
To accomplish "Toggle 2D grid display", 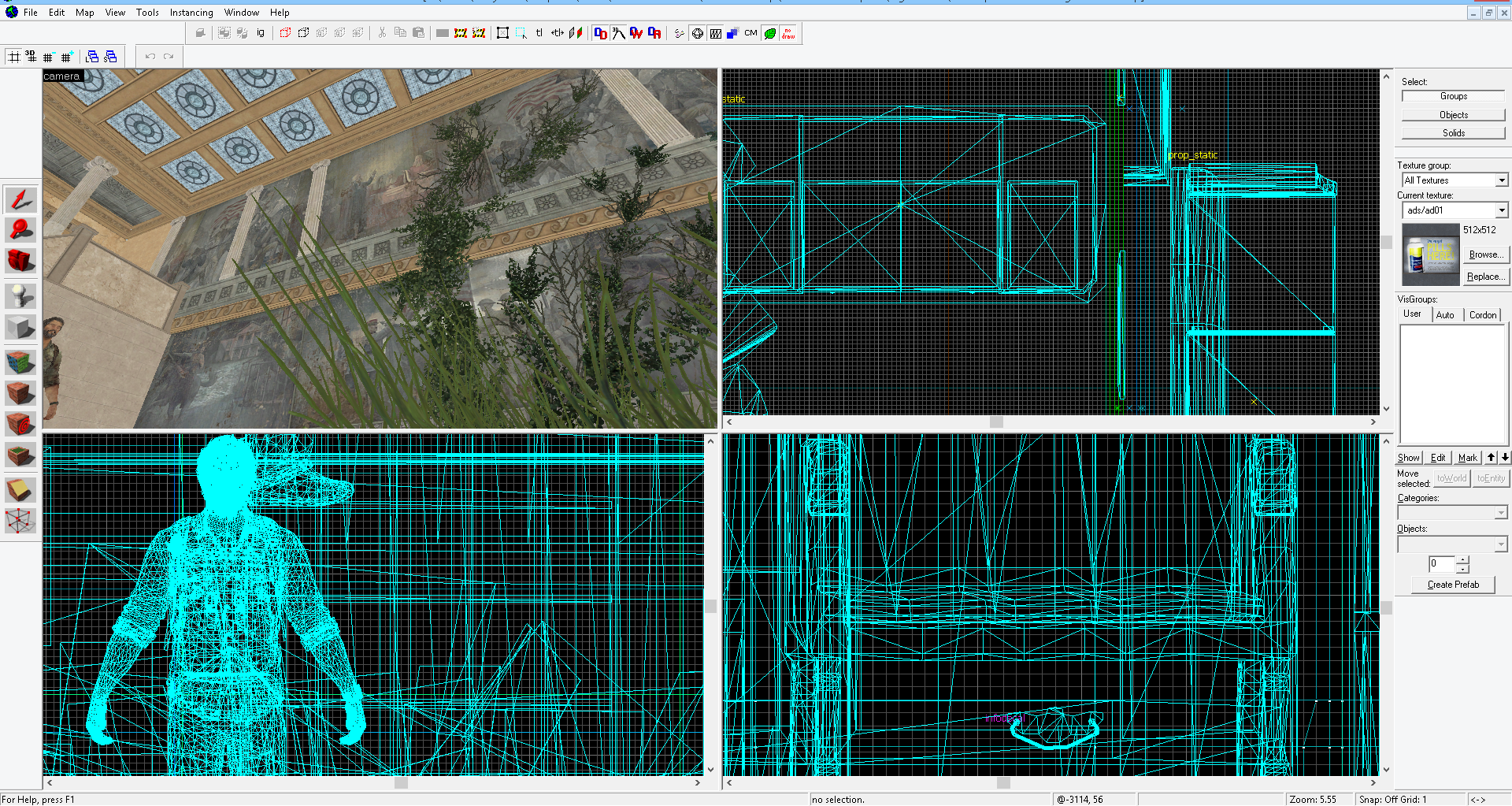I will tap(14, 57).
